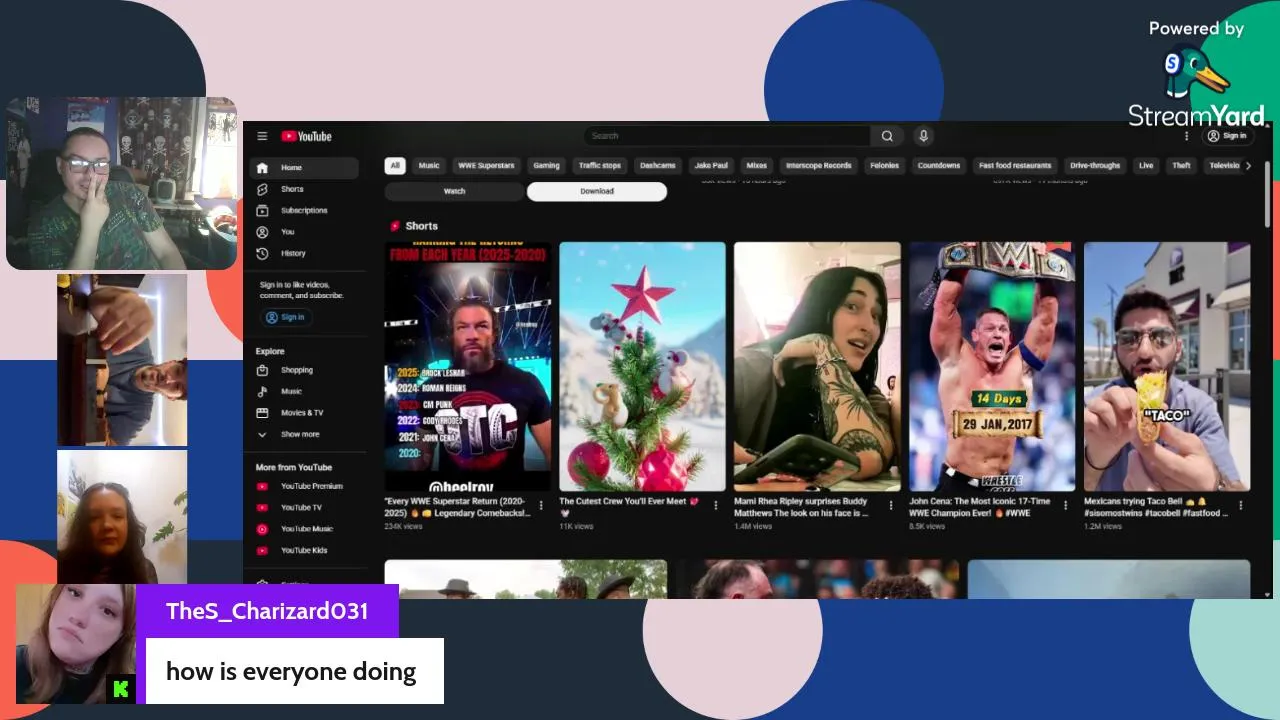Open Subscriptions in the sidebar
The height and width of the screenshot is (720, 1280).
(304, 210)
